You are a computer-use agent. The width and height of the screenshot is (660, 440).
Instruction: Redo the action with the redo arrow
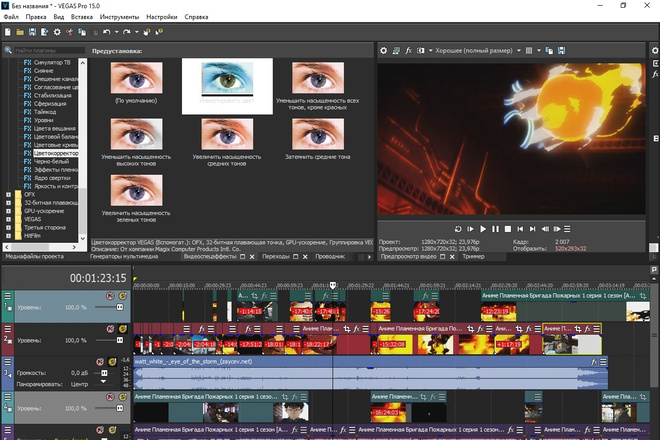tap(126, 32)
